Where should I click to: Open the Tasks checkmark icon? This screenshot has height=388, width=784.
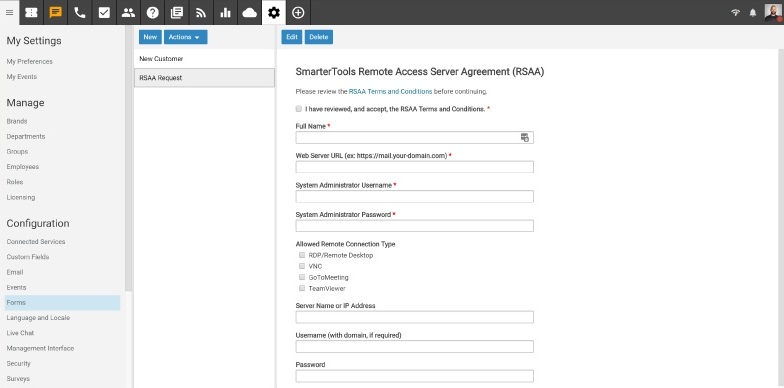[104, 12]
